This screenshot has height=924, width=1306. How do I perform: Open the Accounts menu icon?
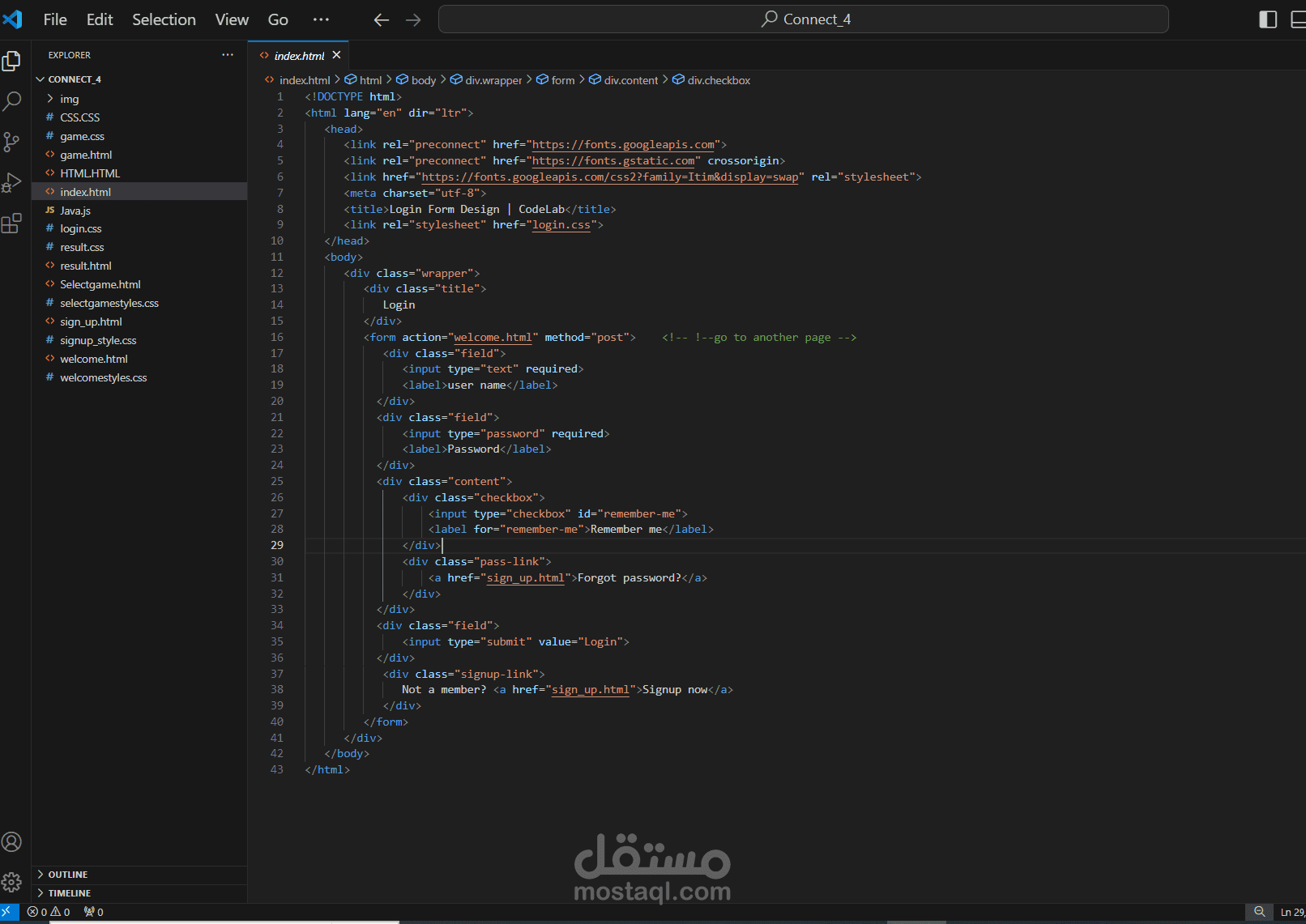[x=12, y=842]
